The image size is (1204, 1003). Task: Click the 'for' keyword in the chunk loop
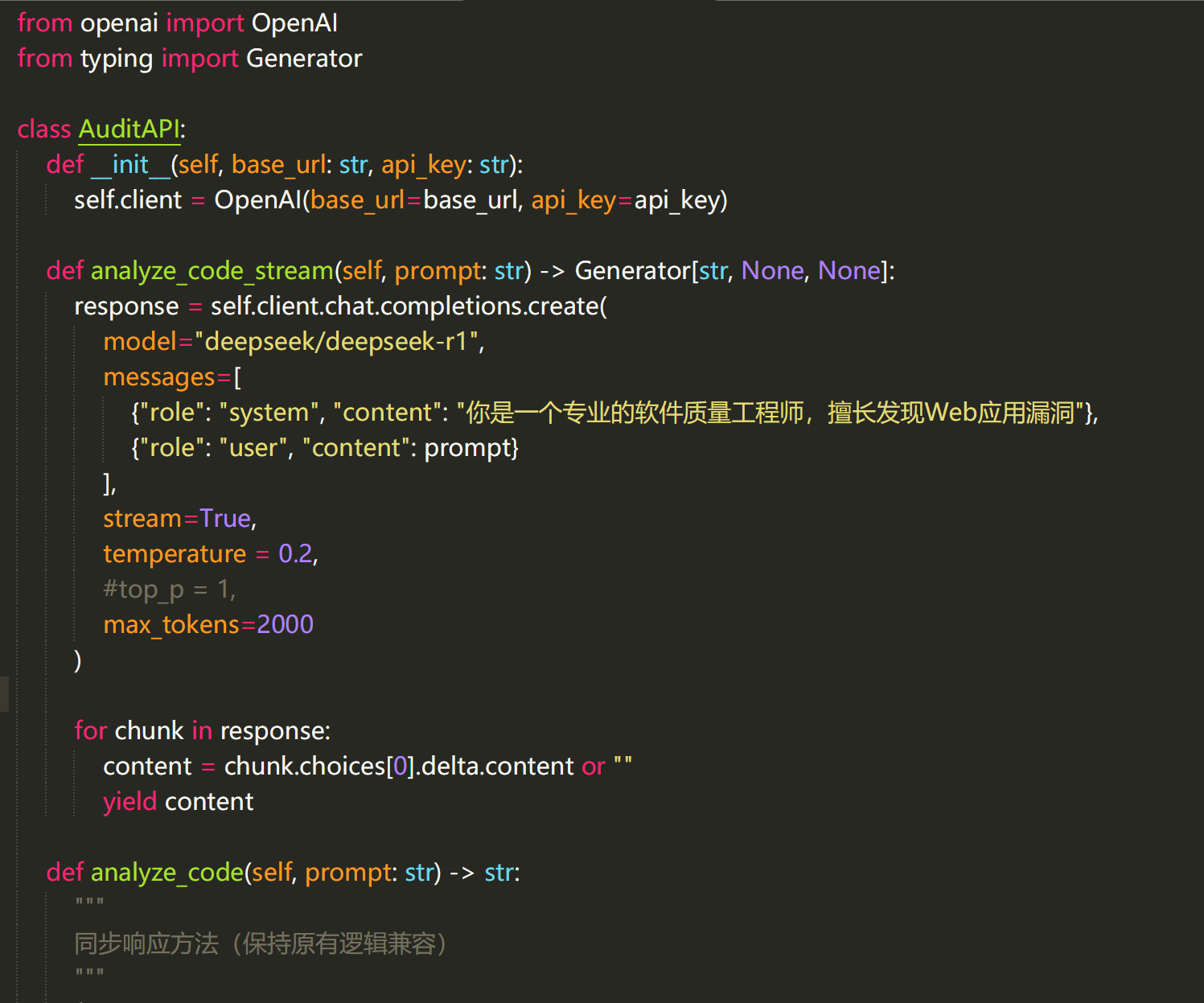90,731
